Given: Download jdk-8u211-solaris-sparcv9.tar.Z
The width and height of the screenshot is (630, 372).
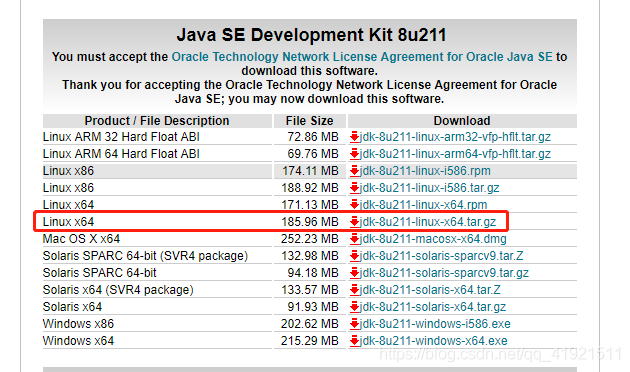Looking at the screenshot, I should click(x=442, y=255).
